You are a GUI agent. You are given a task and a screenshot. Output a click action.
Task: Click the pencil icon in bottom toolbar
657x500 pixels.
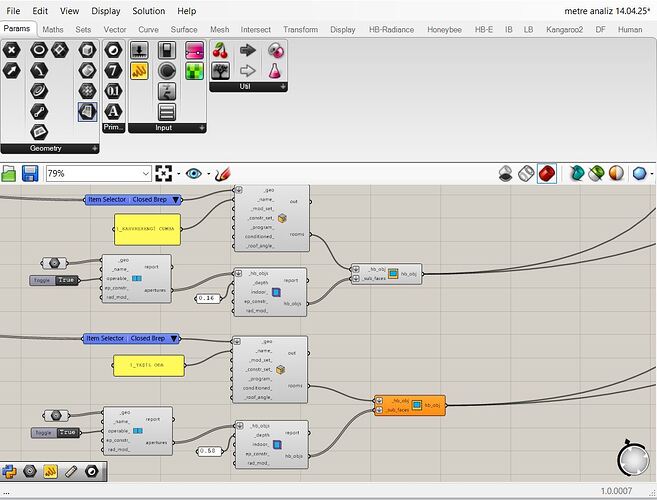(x=71, y=472)
